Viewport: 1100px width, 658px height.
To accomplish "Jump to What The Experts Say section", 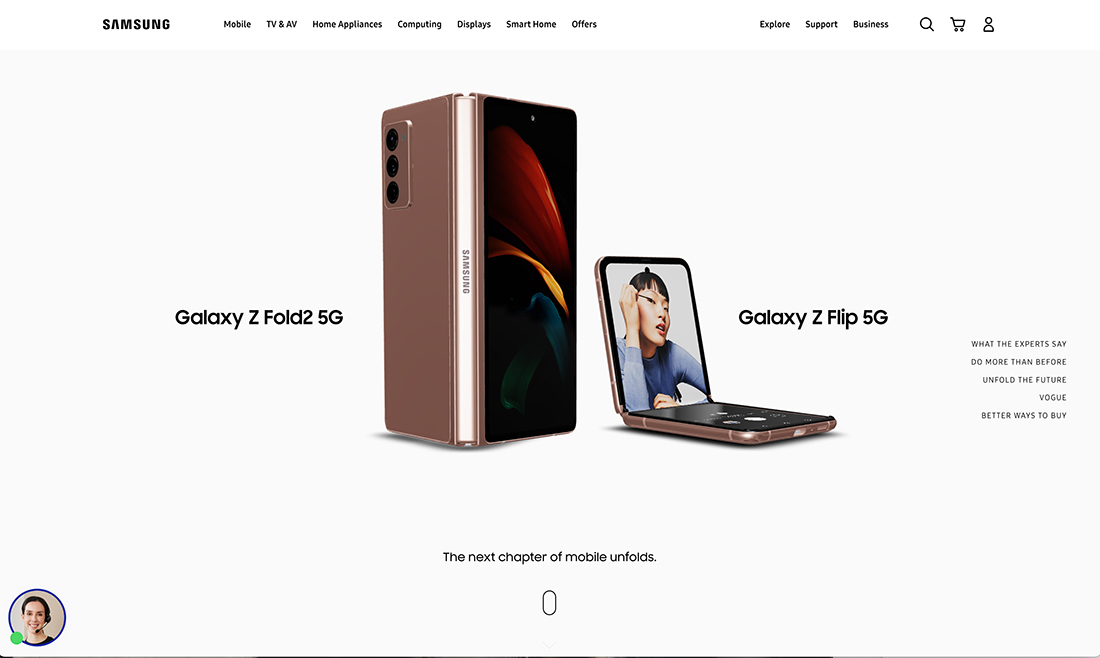I will [1019, 344].
